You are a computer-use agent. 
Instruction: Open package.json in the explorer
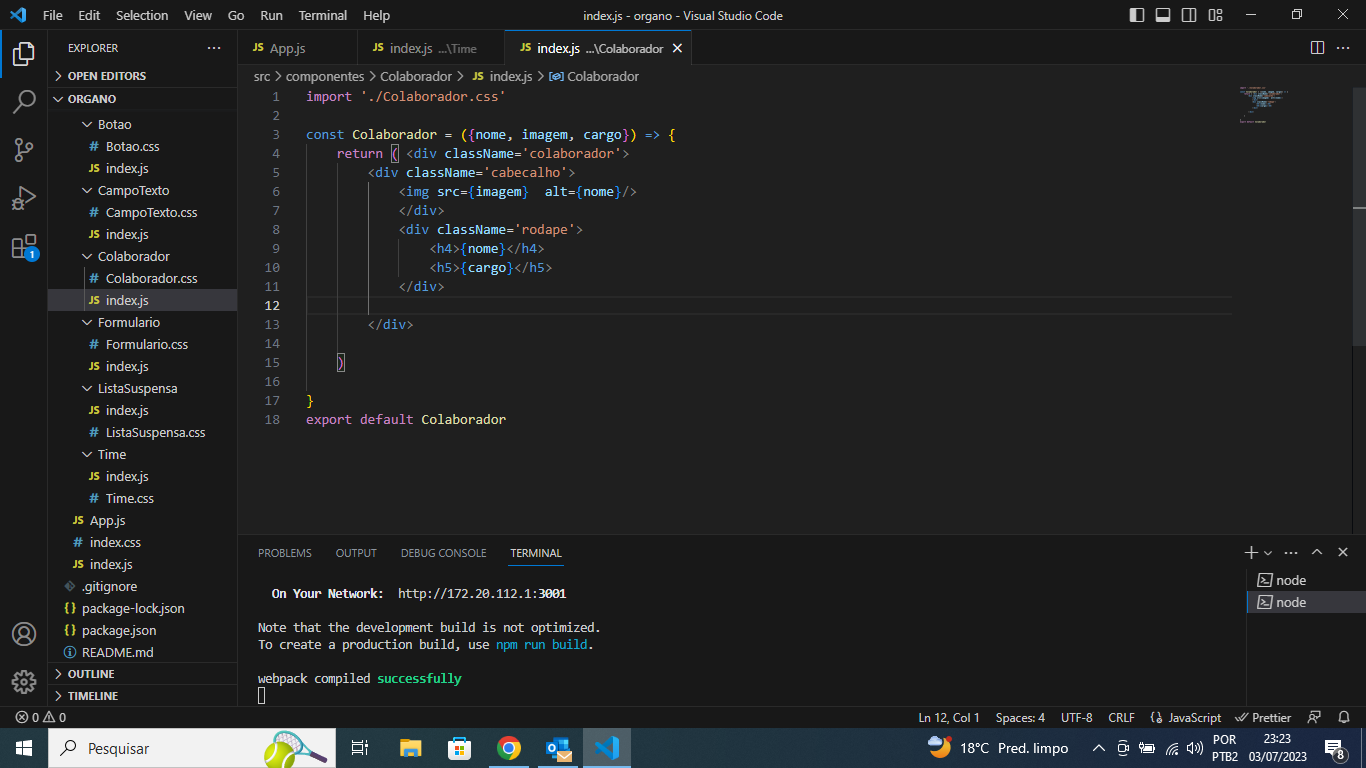coord(142,630)
